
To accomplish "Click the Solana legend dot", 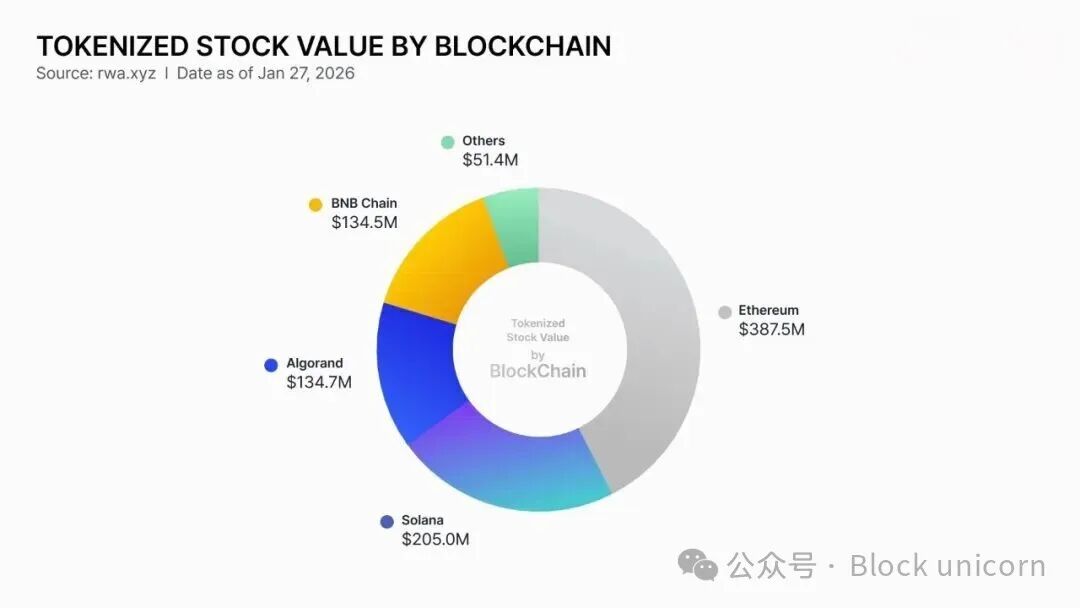I will click(x=387, y=521).
